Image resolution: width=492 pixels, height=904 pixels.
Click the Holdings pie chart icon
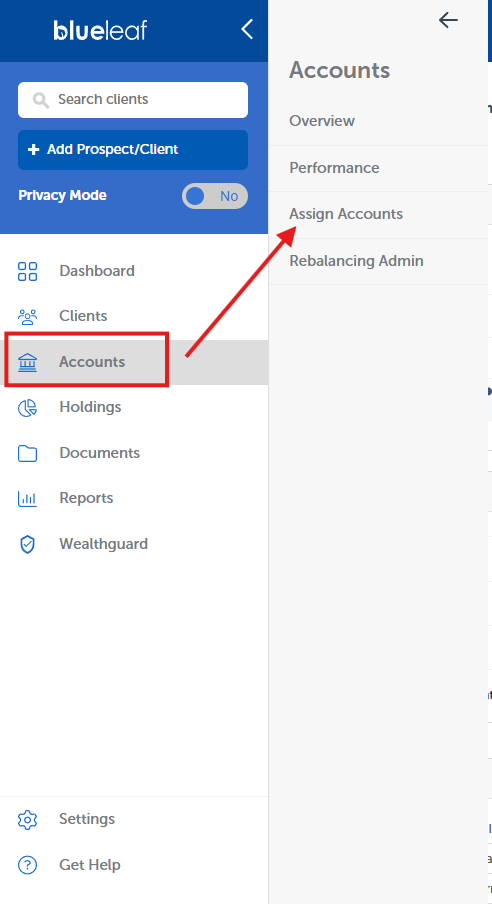pos(27,408)
